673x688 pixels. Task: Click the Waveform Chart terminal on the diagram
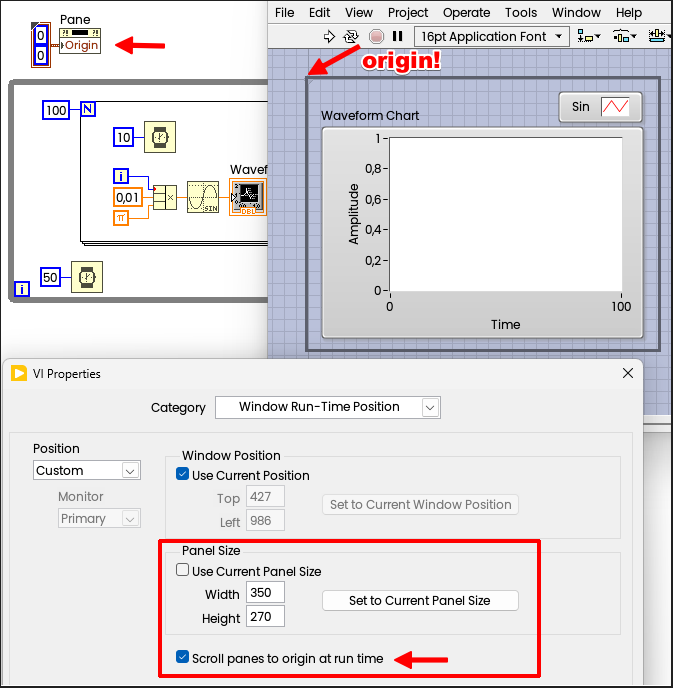coord(248,197)
